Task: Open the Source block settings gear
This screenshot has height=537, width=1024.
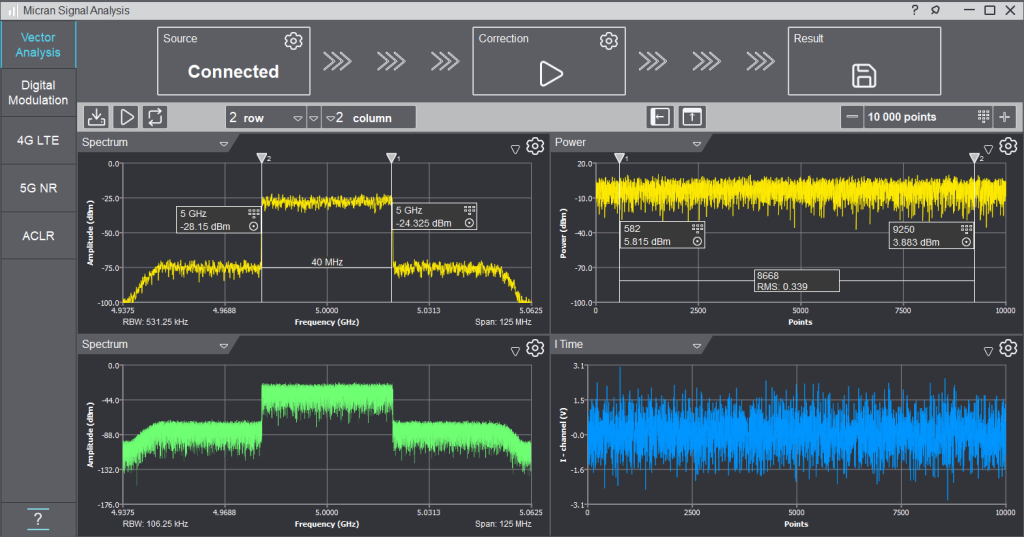Action: [293, 41]
